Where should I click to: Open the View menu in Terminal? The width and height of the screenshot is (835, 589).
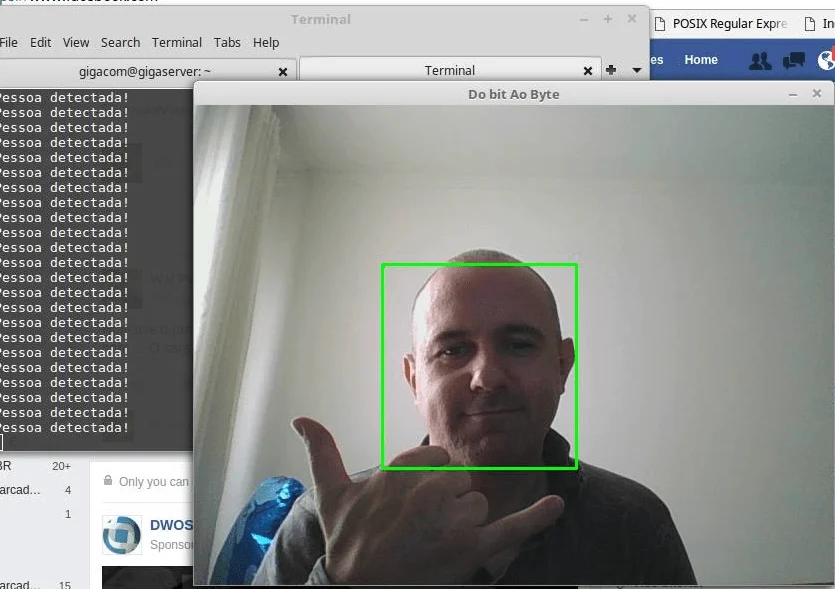(x=76, y=43)
